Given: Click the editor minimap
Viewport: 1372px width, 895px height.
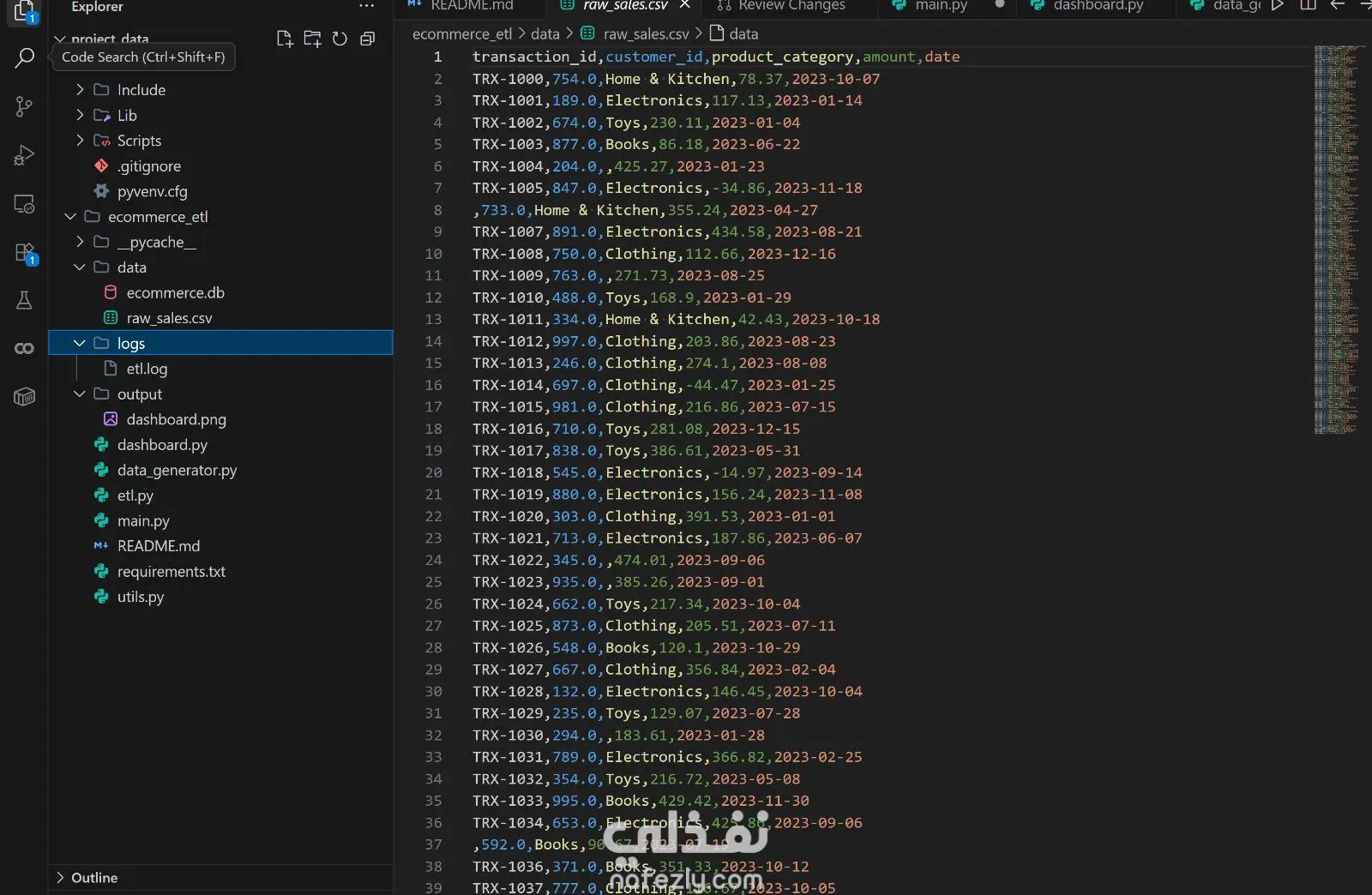Looking at the screenshot, I should tap(1338, 240).
